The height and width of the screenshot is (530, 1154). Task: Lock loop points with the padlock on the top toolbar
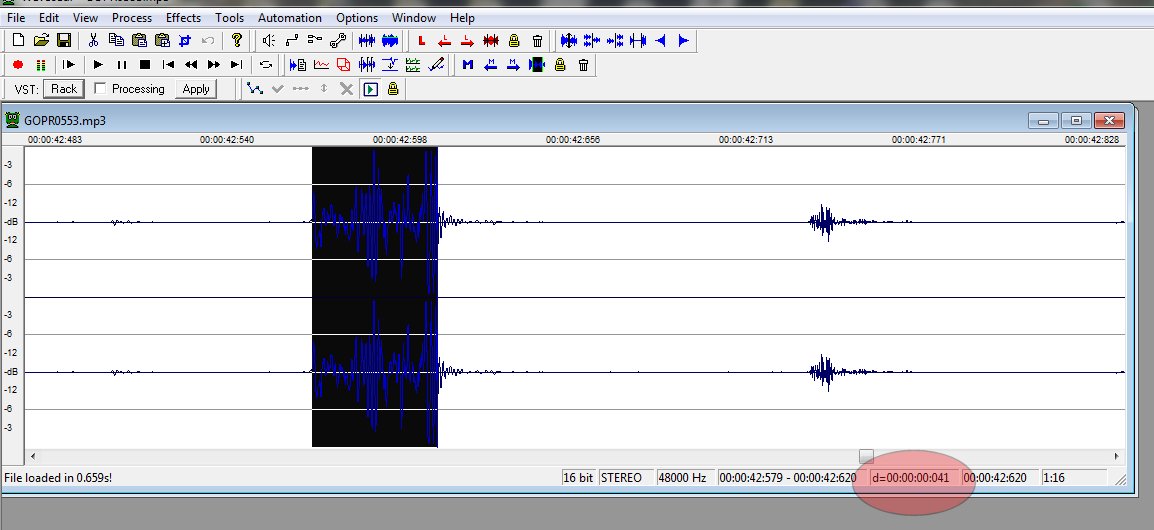click(514, 40)
